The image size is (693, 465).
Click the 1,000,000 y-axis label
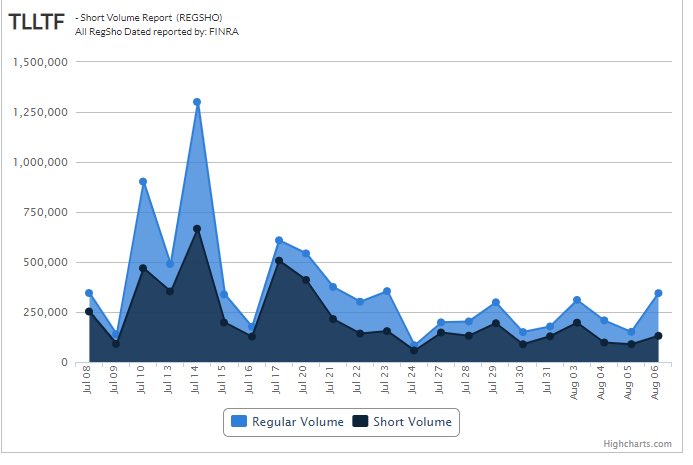tap(40, 162)
